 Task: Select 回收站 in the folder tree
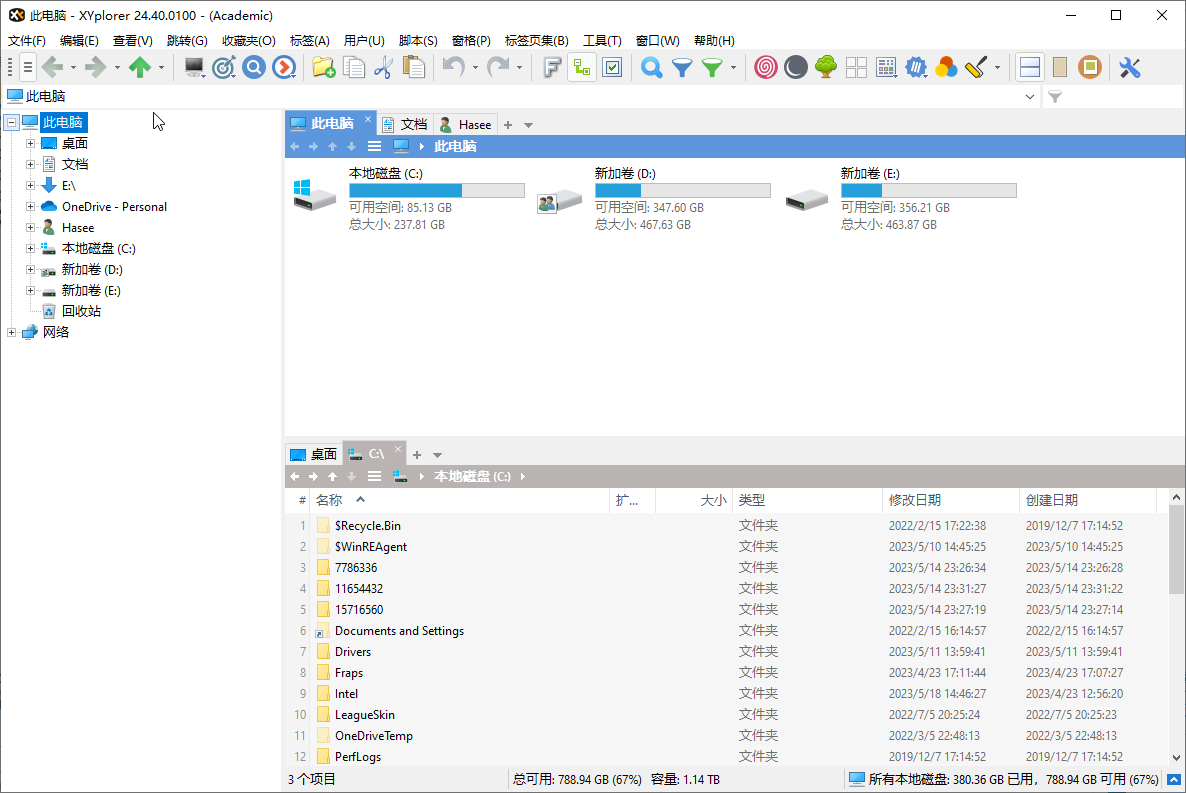81,311
